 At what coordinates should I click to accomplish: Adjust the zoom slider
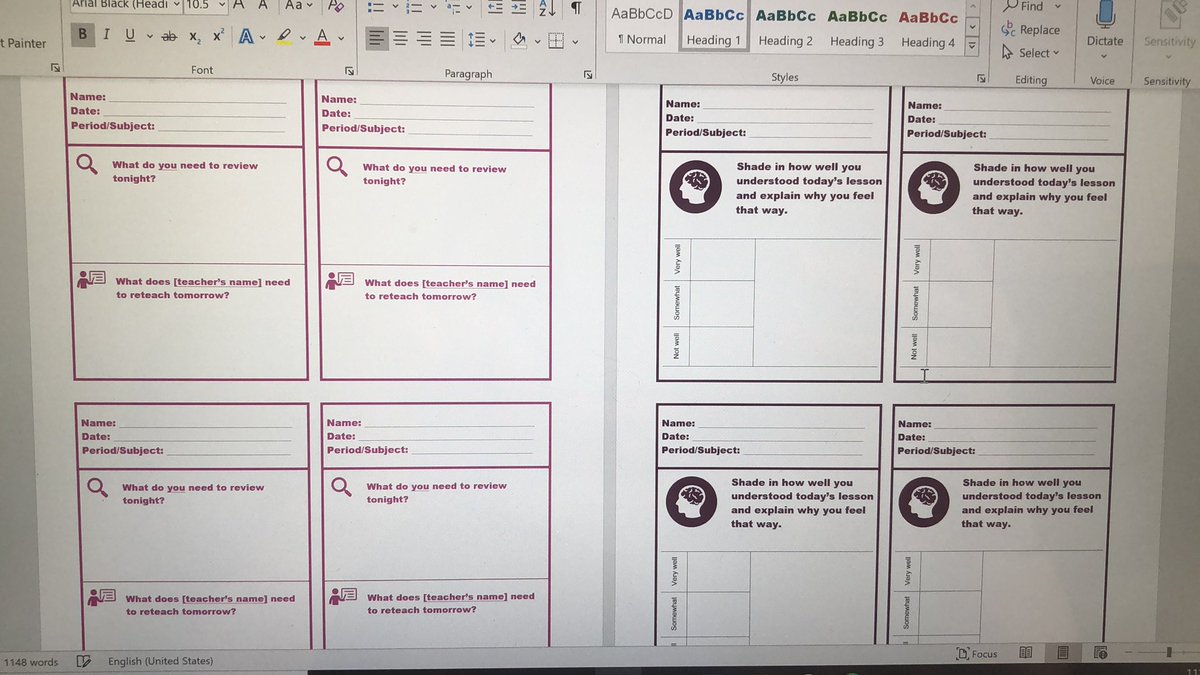coord(1168,653)
